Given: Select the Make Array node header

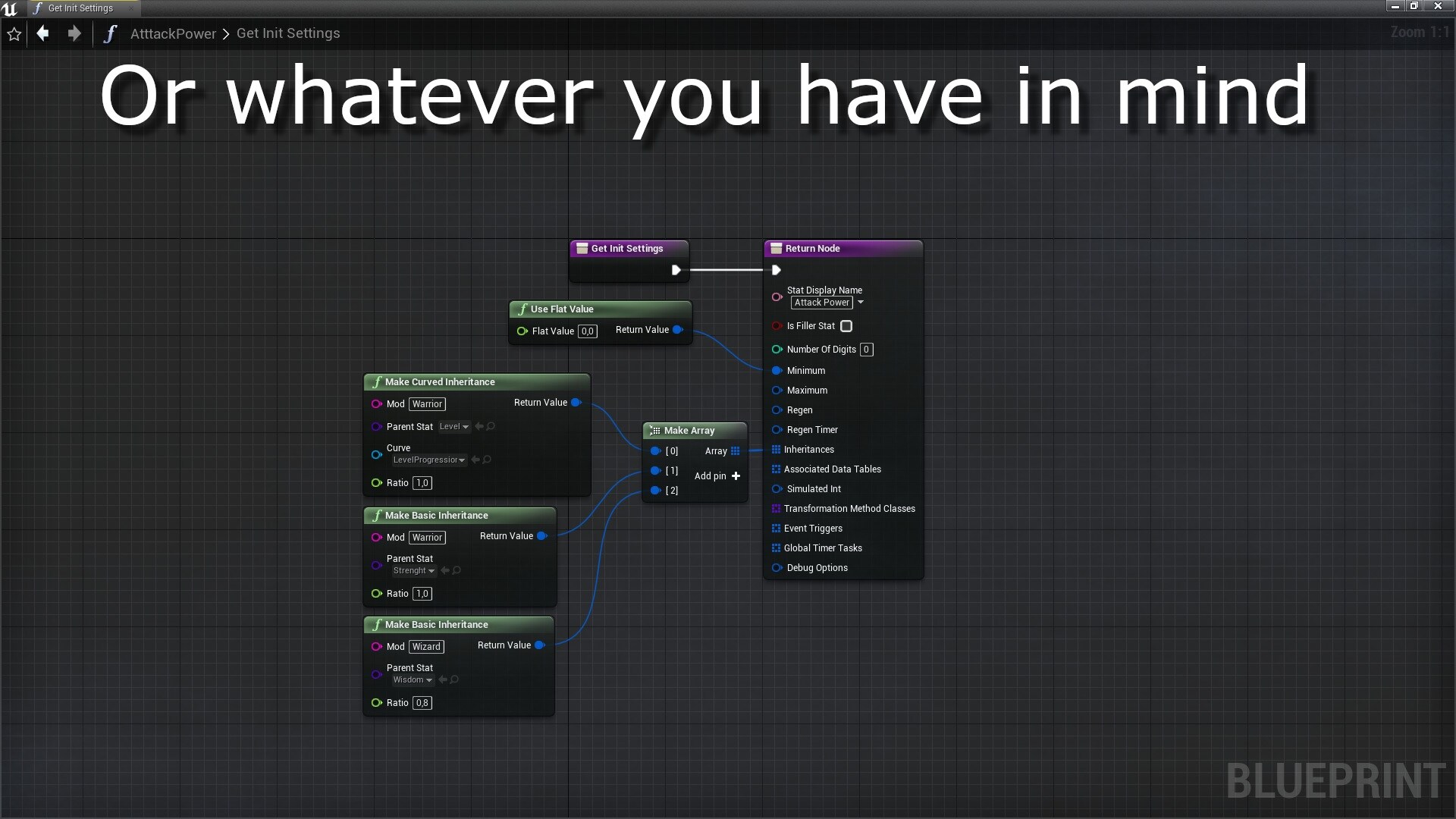Looking at the screenshot, I should tap(695, 430).
